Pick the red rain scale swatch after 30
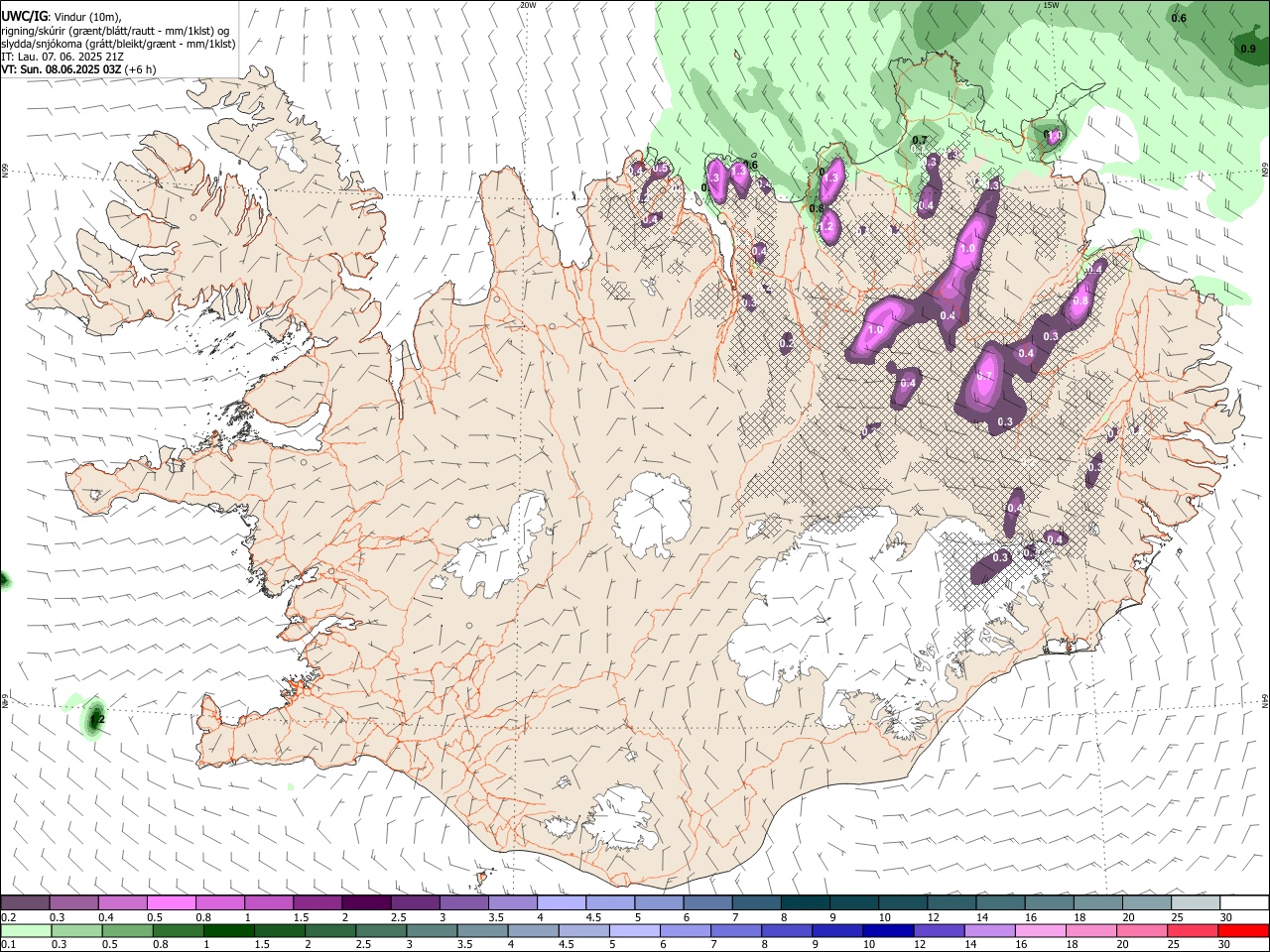Screen dimensions: 1270x952 1243,930
